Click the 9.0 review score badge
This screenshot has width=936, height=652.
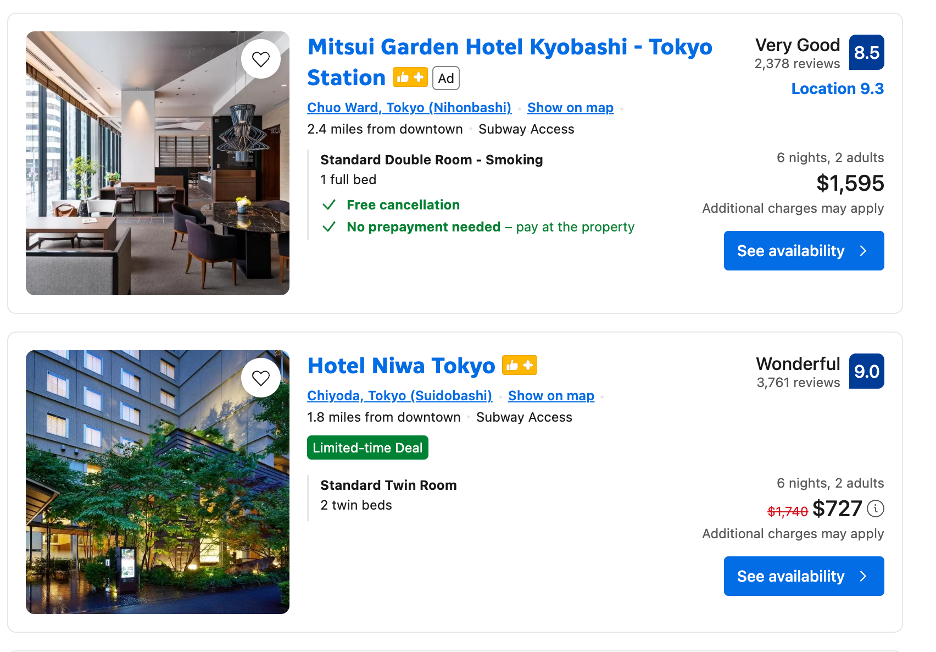pos(866,372)
